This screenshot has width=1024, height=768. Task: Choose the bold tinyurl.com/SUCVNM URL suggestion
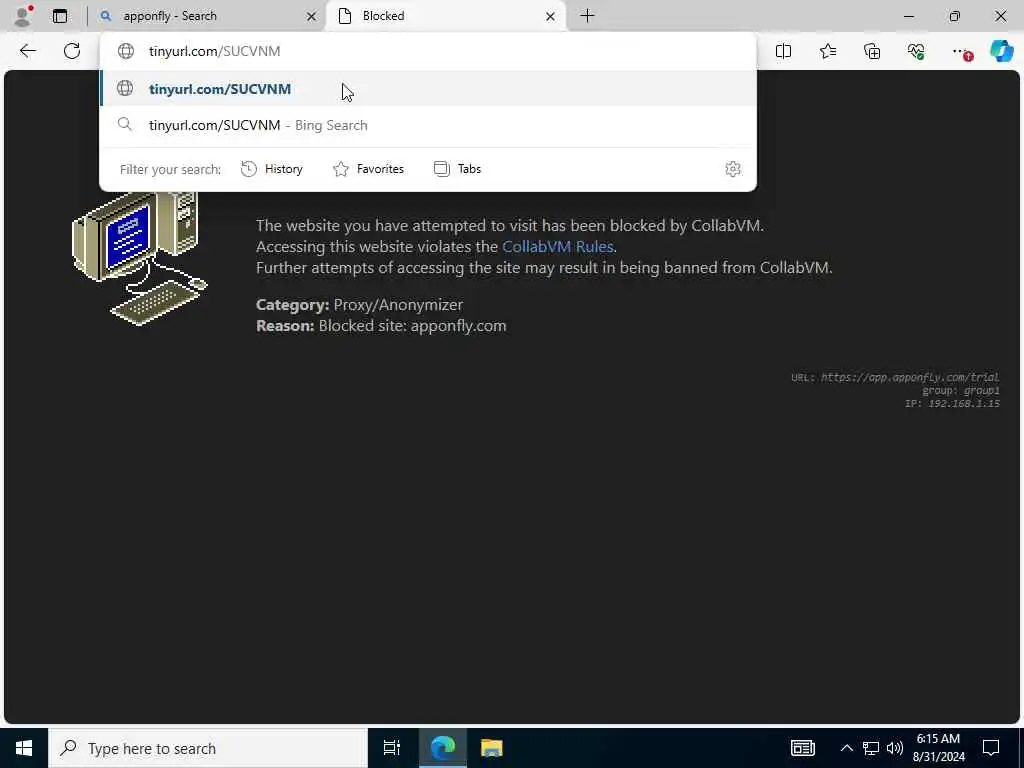click(x=428, y=88)
